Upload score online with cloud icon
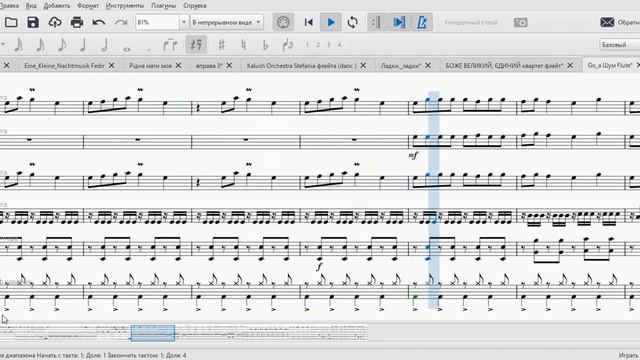 [55, 22]
